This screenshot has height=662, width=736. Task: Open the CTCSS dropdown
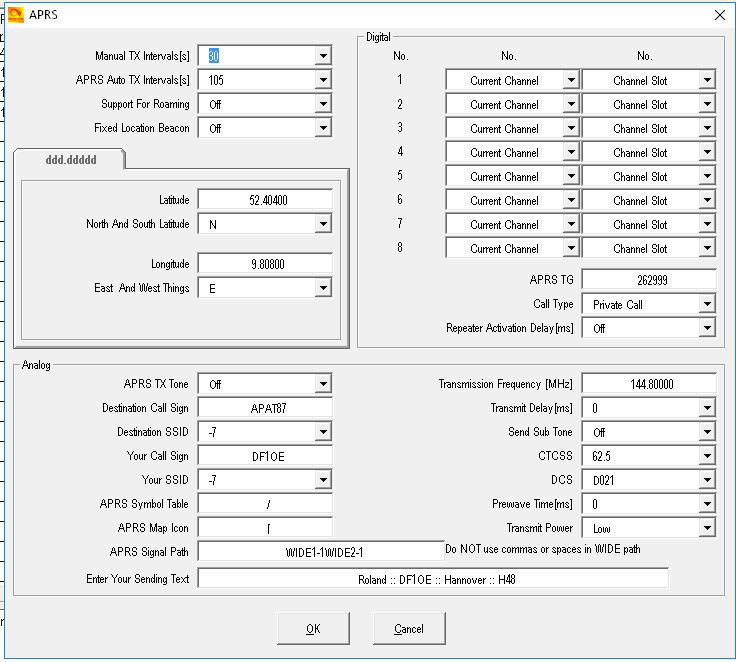707,456
